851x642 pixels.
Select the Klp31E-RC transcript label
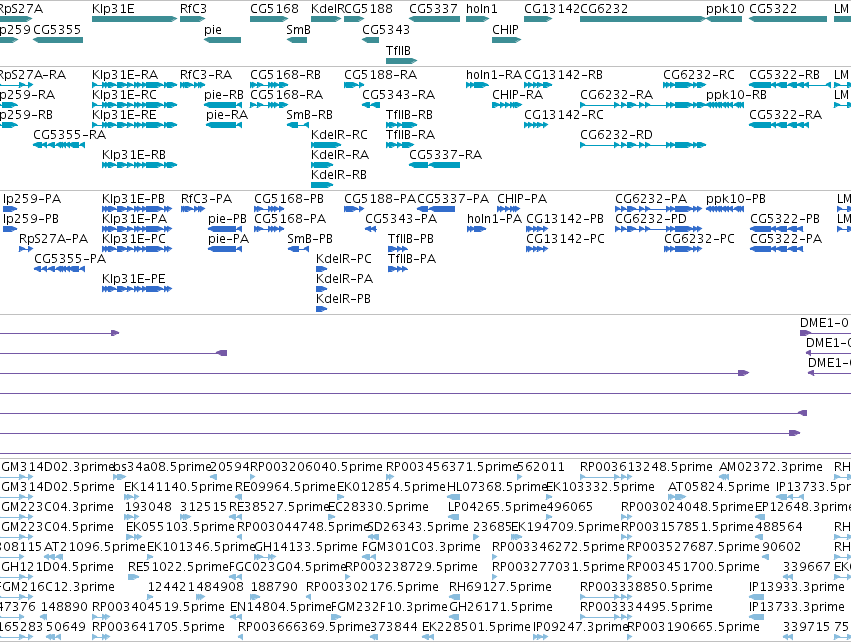(124, 94)
